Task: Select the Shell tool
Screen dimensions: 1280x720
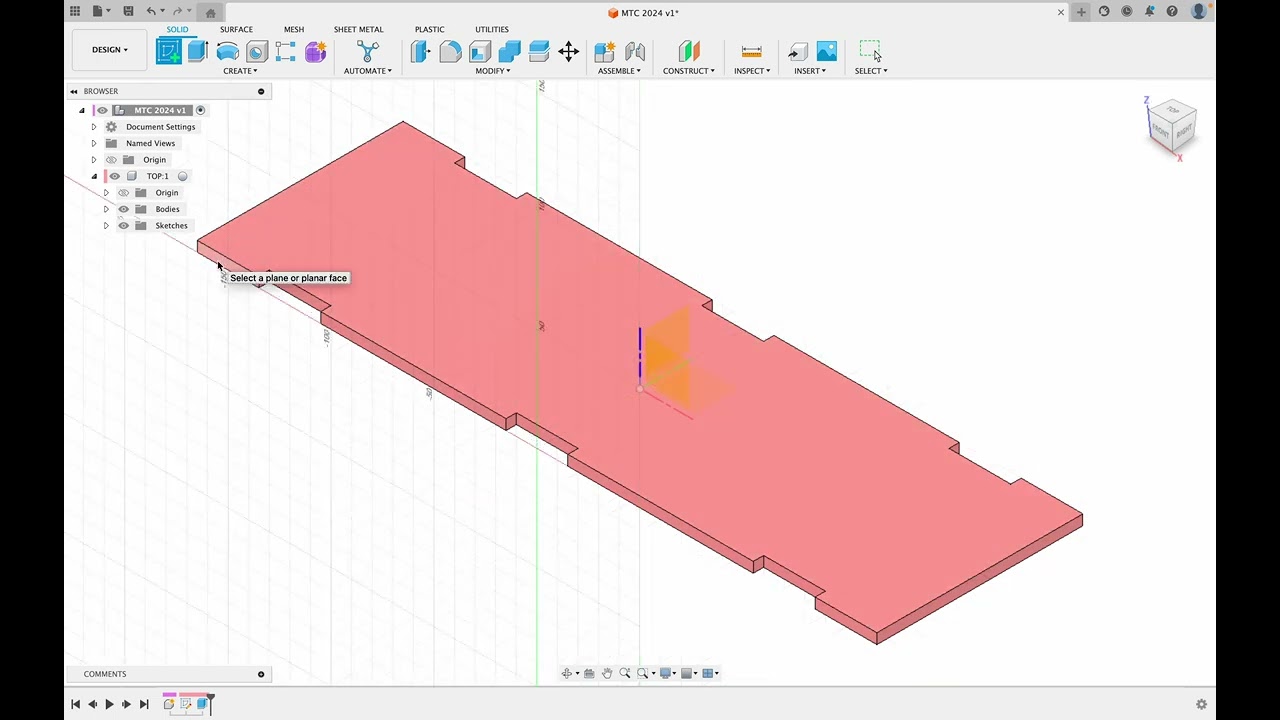Action: pos(480,52)
